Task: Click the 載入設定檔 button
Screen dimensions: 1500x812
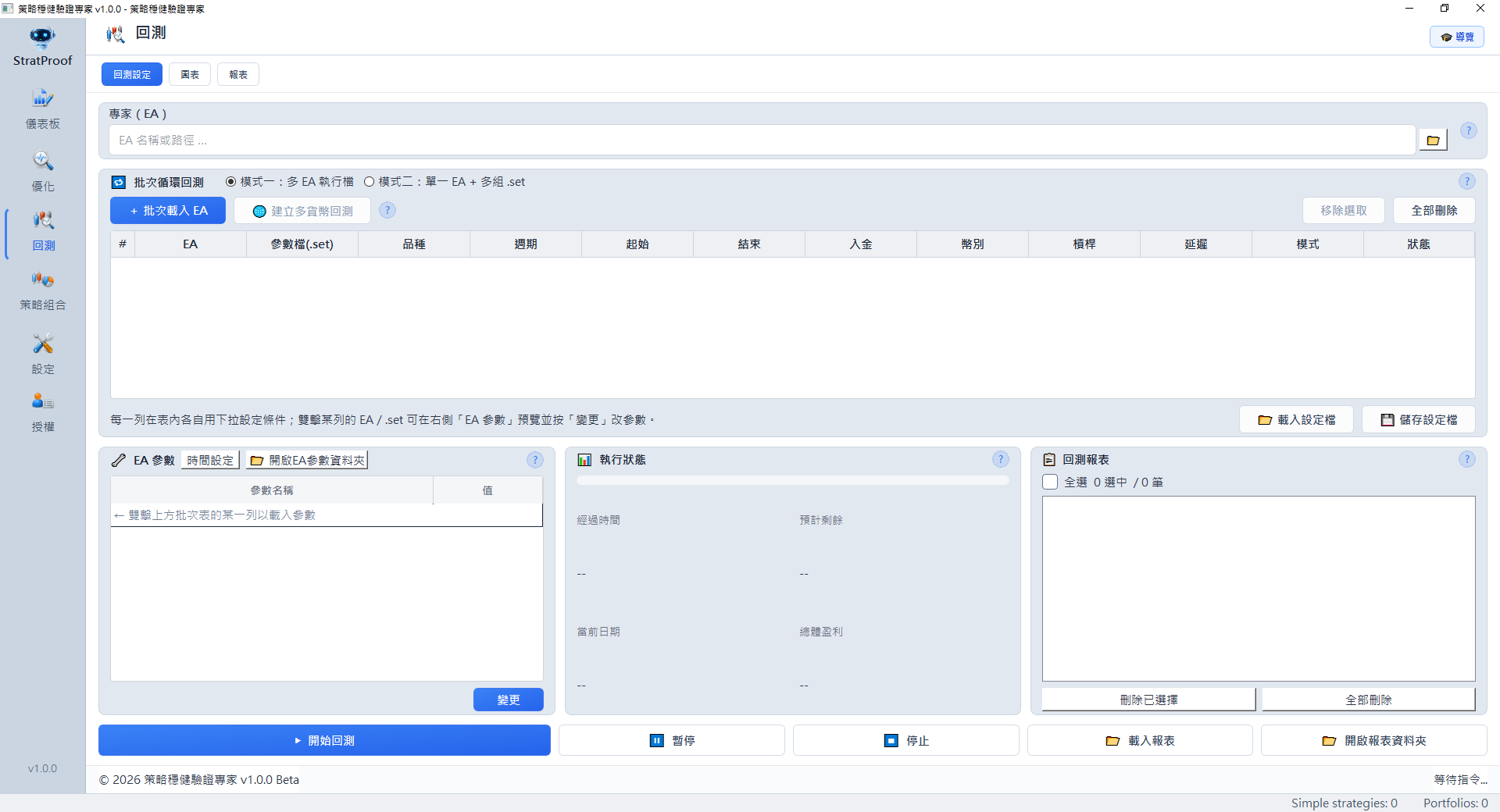Action: tap(1296, 419)
